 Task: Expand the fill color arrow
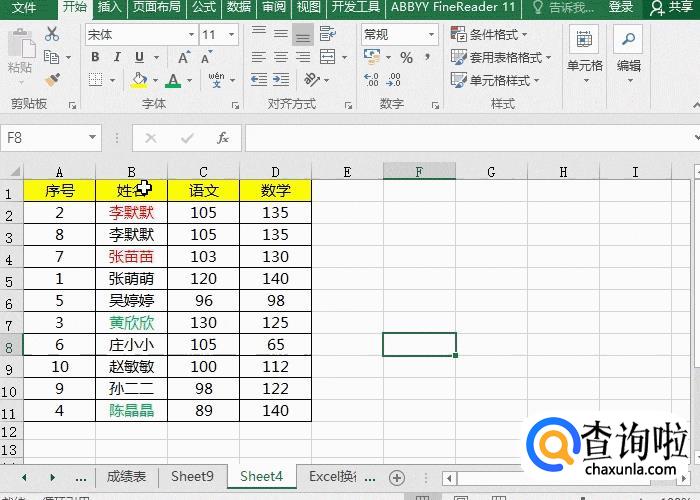click(155, 80)
